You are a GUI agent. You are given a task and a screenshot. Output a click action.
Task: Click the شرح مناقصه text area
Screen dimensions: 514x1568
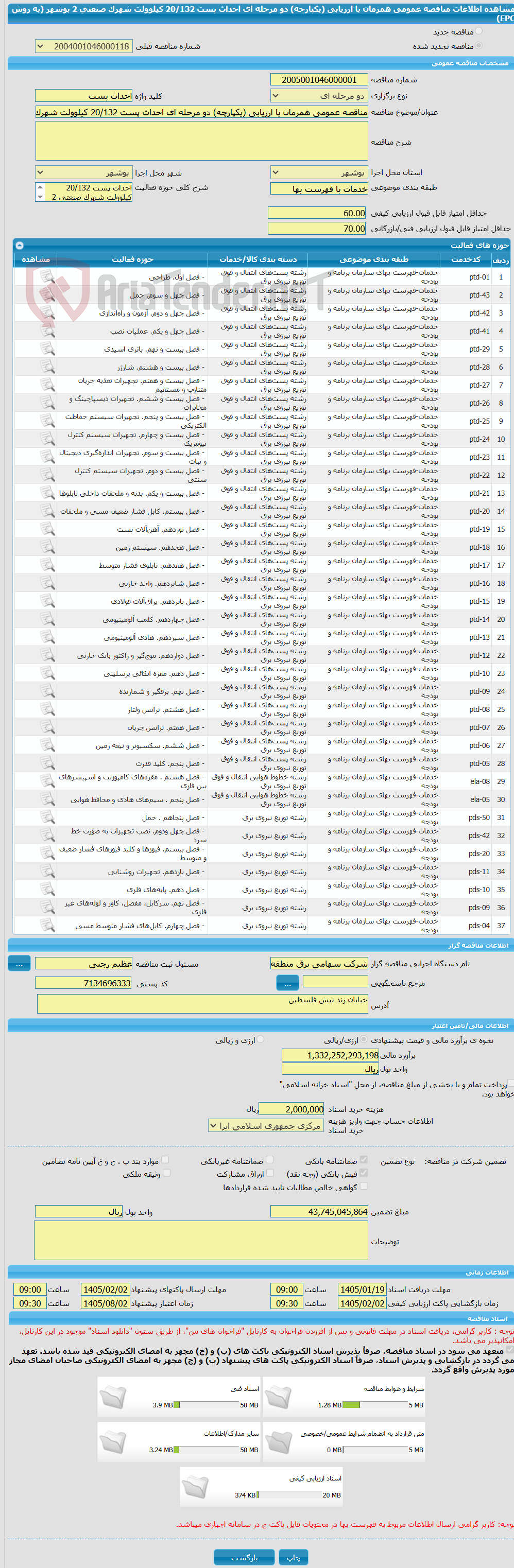pyautogui.click(x=201, y=141)
